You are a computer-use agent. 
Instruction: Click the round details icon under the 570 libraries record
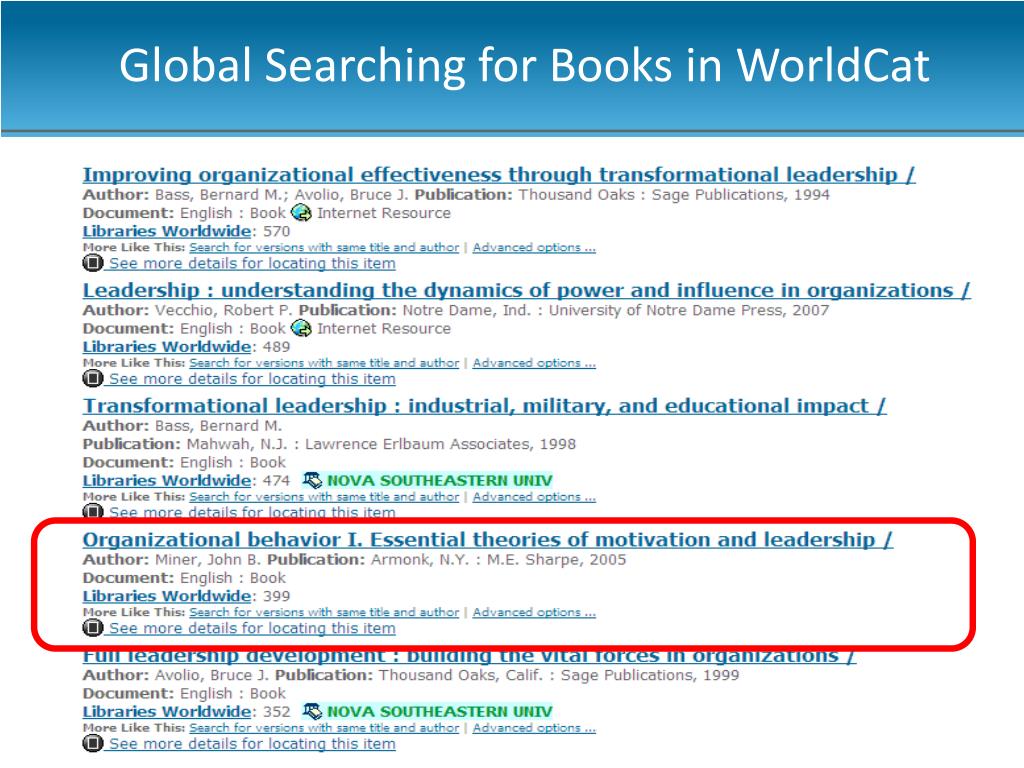pyautogui.click(x=93, y=263)
